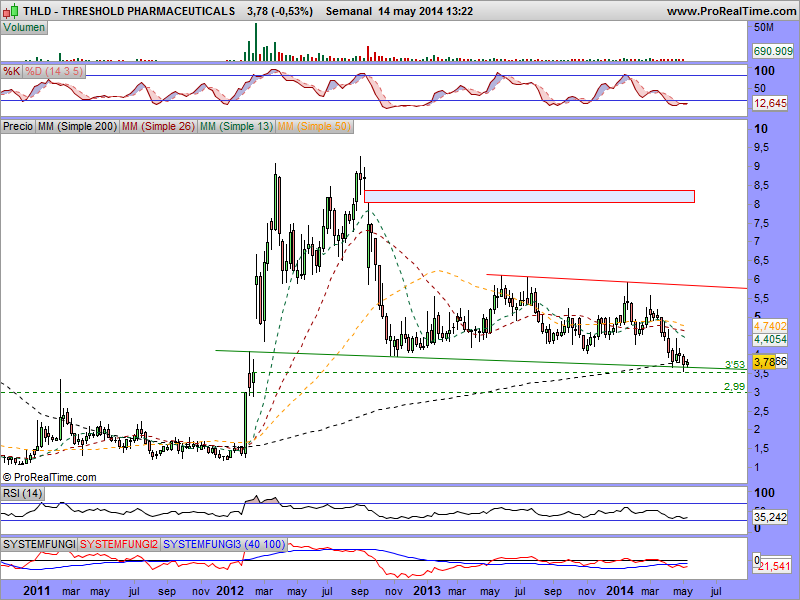
Task: Click the 3,78 (-0,53%) quote in header
Action: (280, 11)
